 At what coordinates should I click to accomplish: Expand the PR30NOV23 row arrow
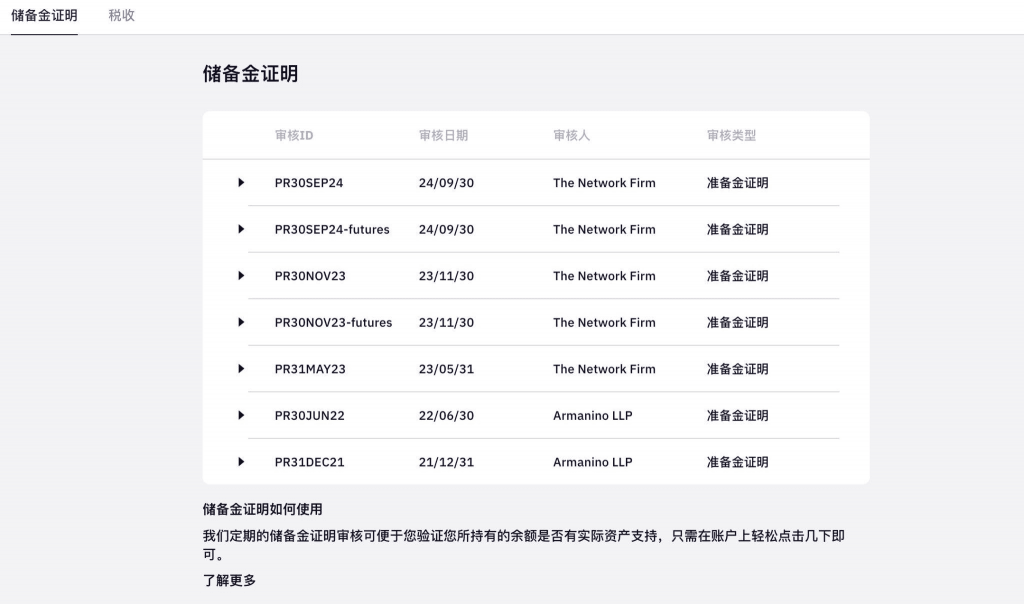click(x=241, y=276)
